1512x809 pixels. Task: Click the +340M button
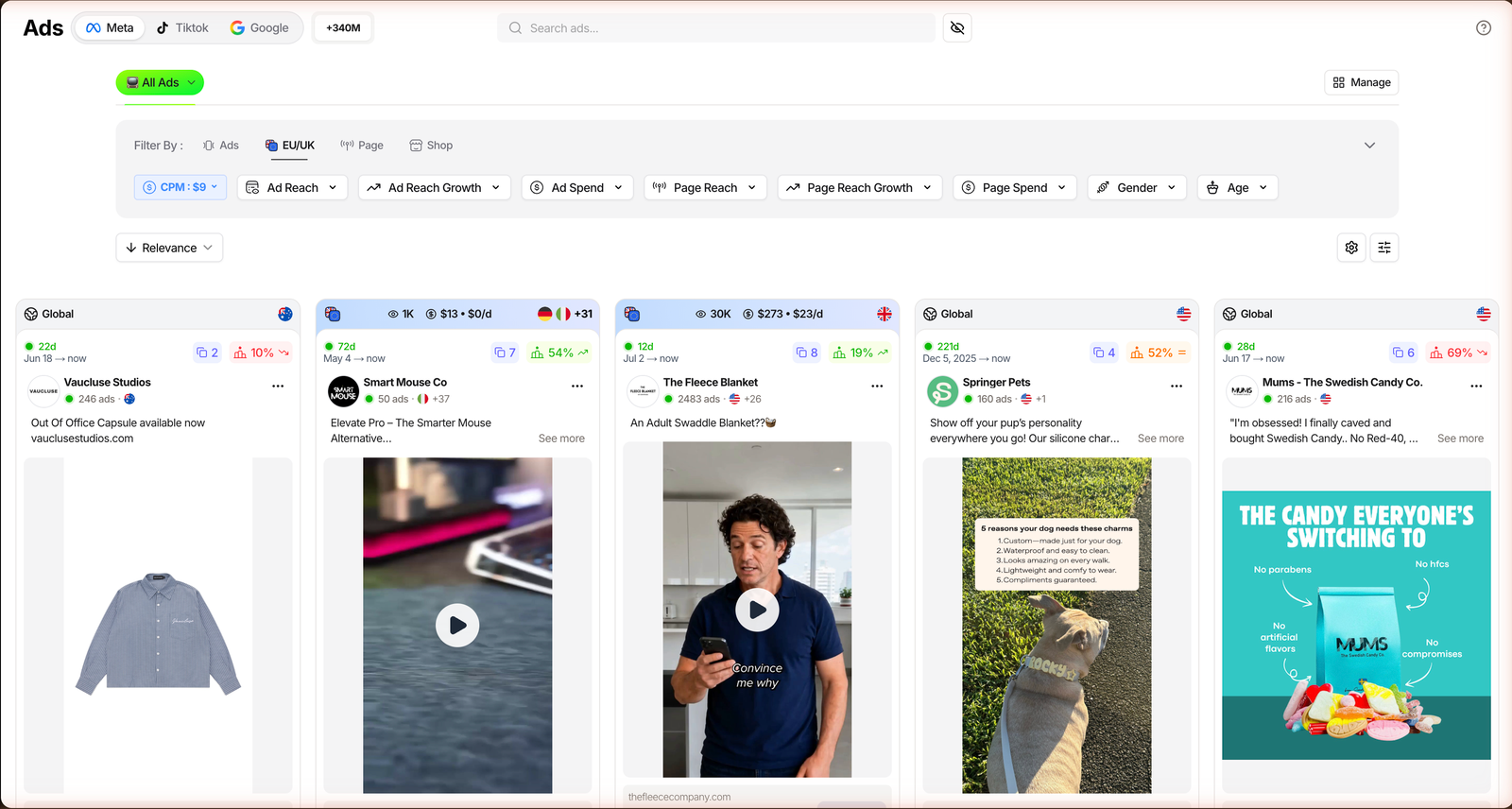(x=343, y=27)
